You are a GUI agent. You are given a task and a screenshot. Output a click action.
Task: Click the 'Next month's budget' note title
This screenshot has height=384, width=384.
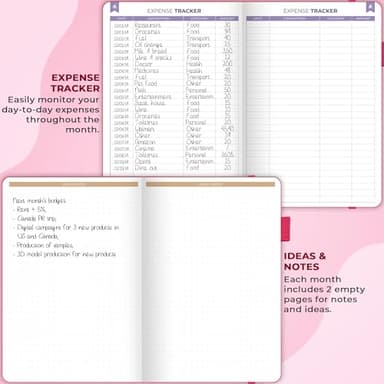tap(39, 201)
